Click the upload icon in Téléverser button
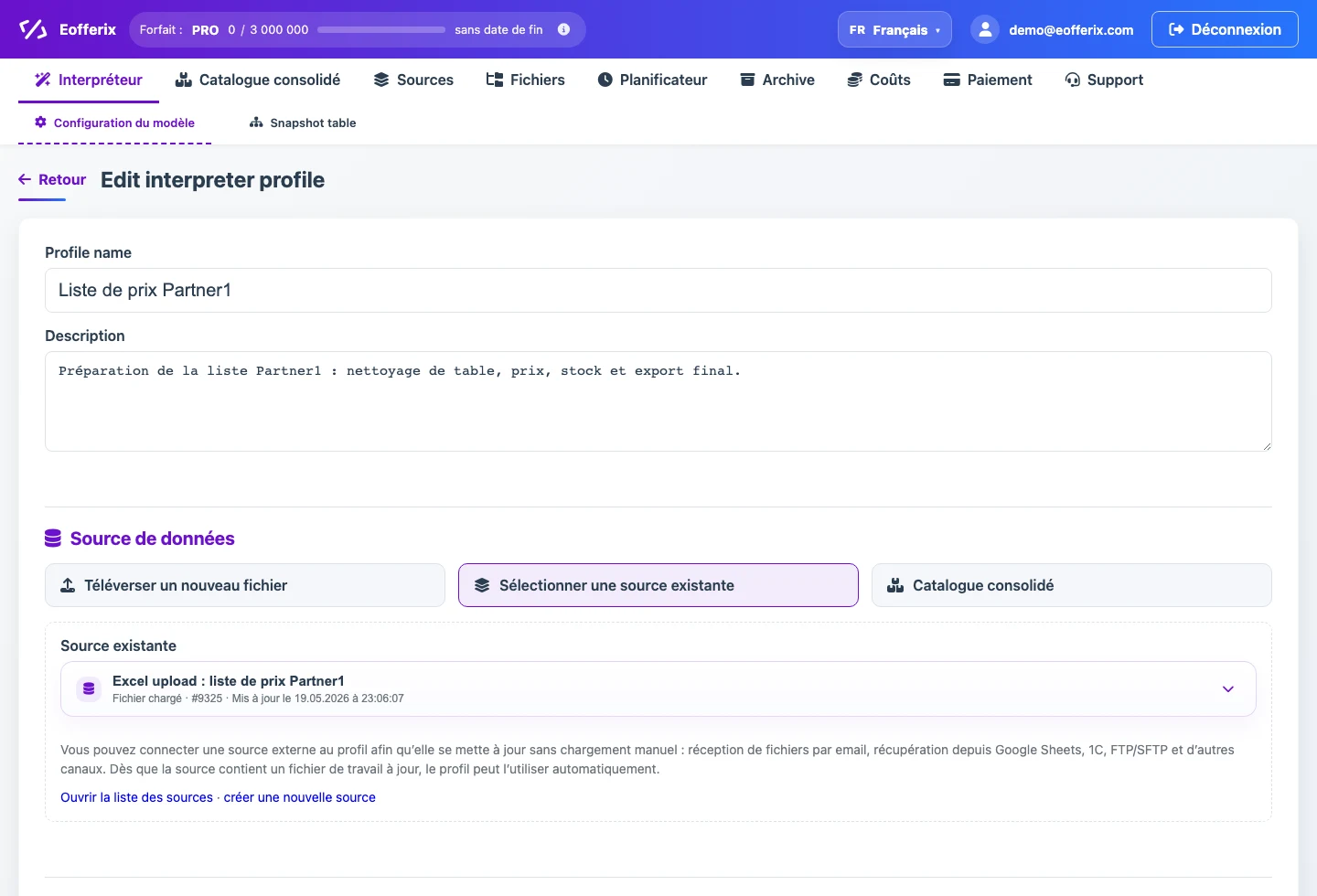The width and height of the screenshot is (1317, 896). (68, 585)
